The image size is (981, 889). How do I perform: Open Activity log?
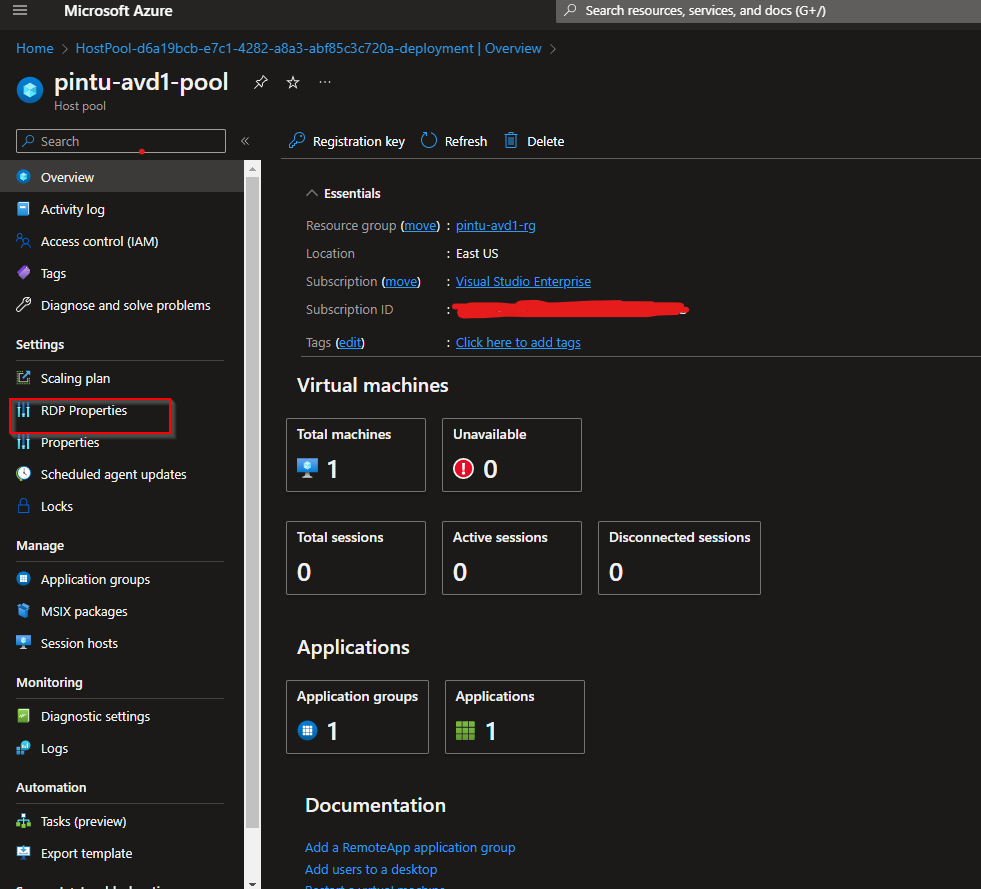pyautogui.click(x=121, y=209)
